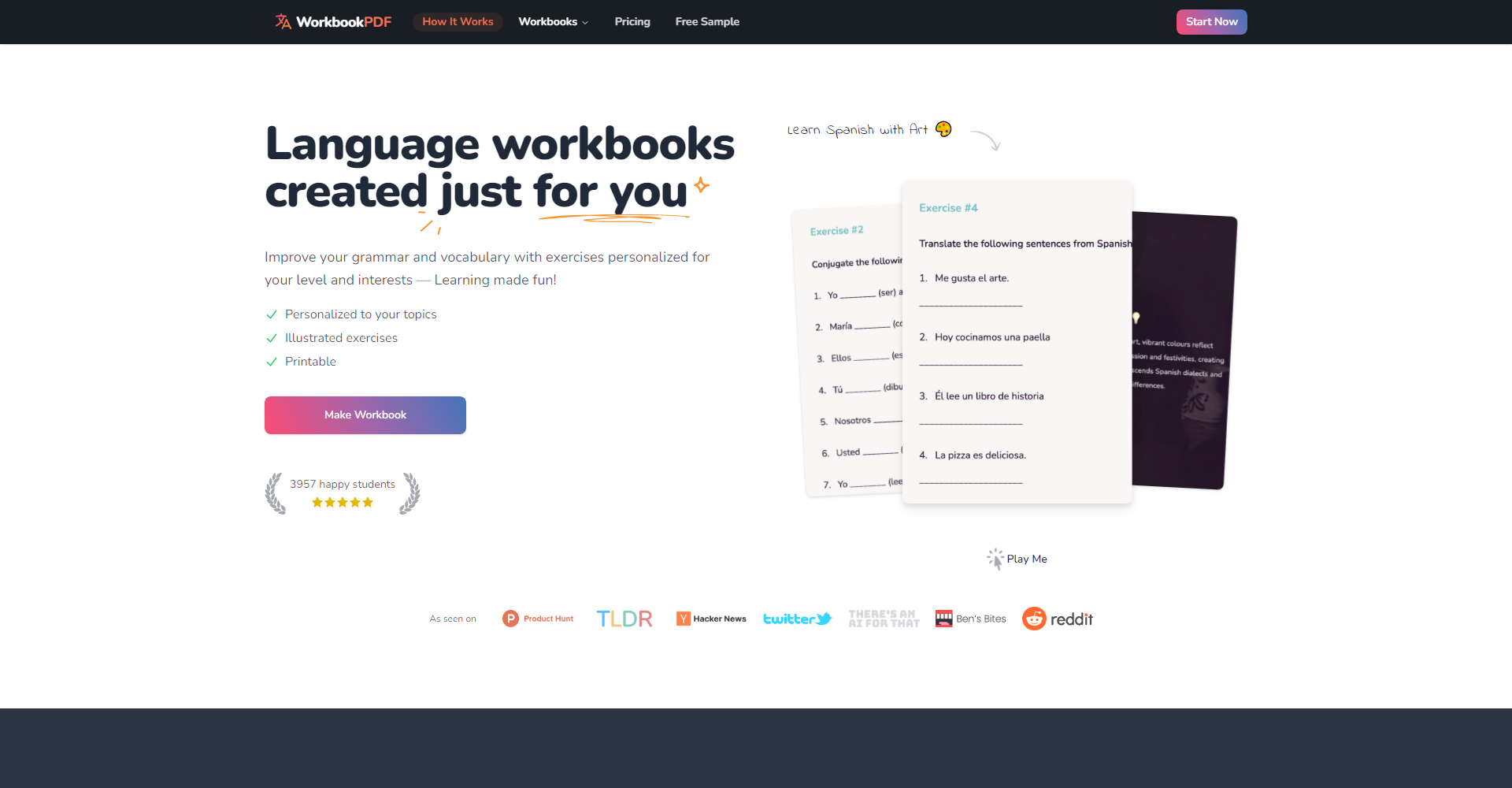Click the Play Me cursor icon
Image resolution: width=1512 pixels, height=788 pixels.
995,558
